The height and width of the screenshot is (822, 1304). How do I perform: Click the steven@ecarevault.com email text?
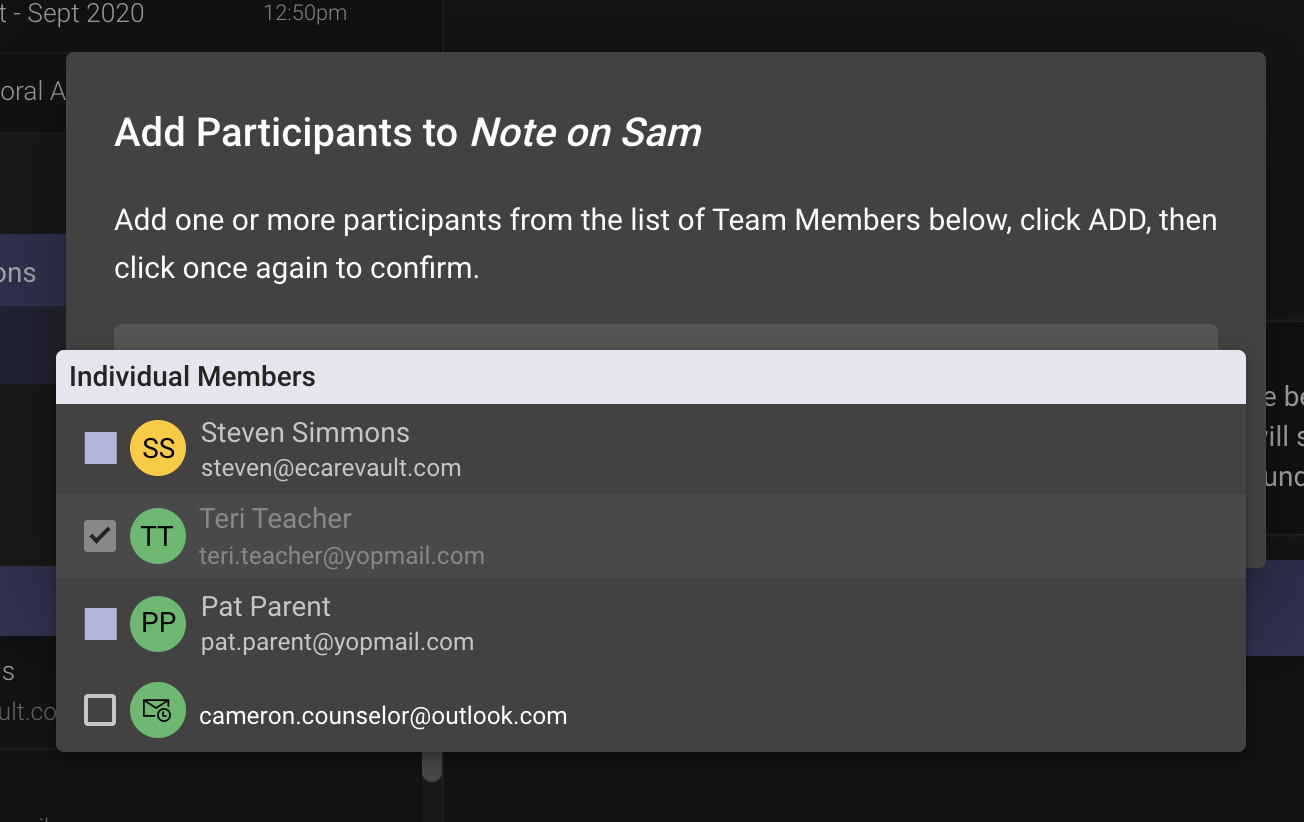pos(331,468)
